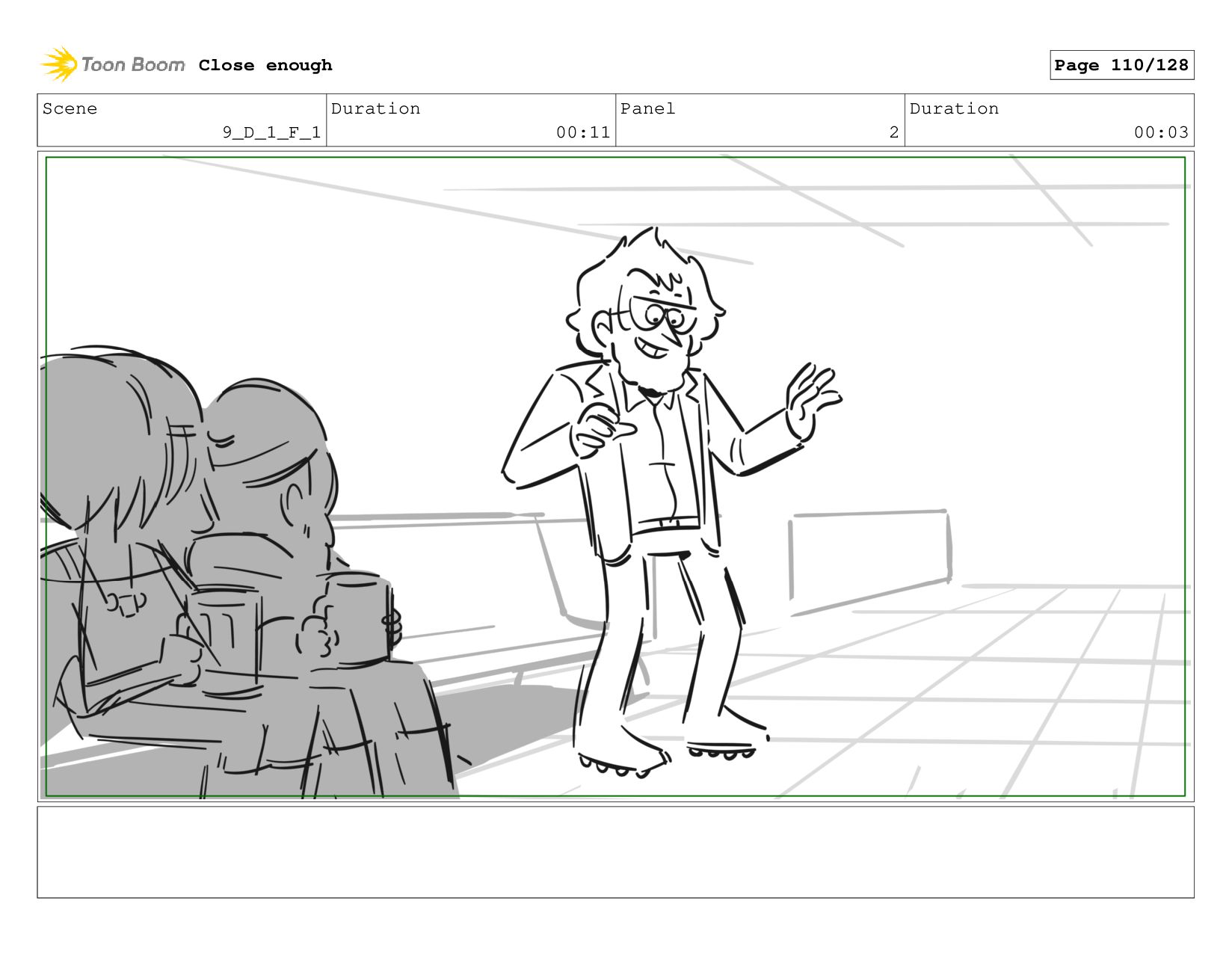Image resolution: width=1232 pixels, height=954 pixels.
Task: Click the 'Page 110/128' indicator
Action: pos(1121,65)
